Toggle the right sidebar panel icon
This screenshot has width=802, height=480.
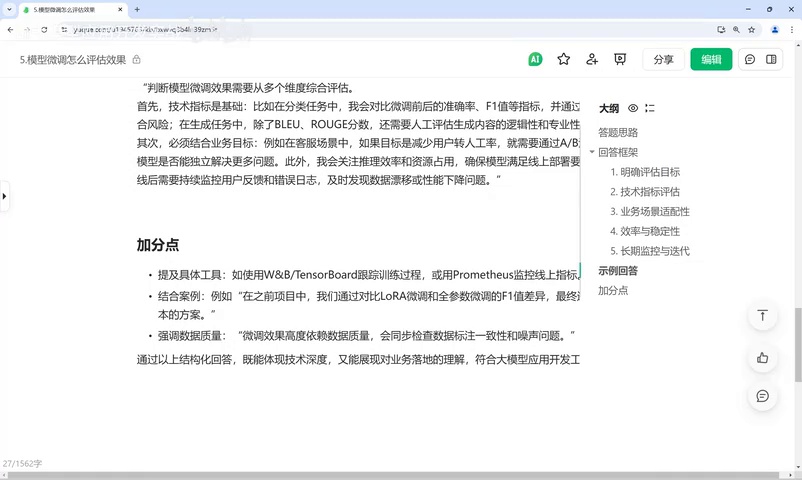click(x=771, y=59)
